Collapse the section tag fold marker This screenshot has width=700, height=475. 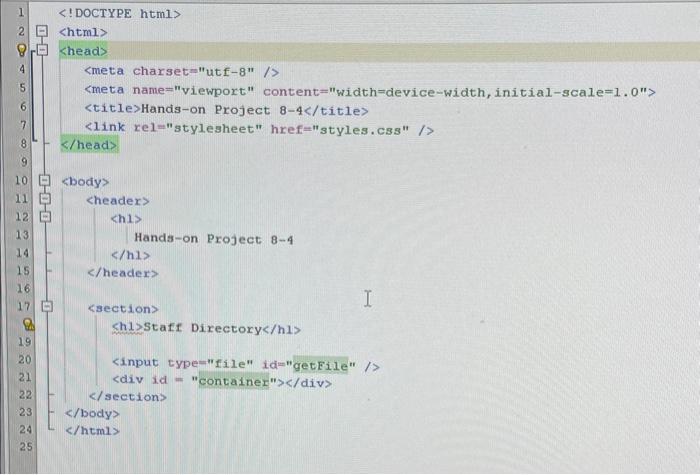(47, 306)
